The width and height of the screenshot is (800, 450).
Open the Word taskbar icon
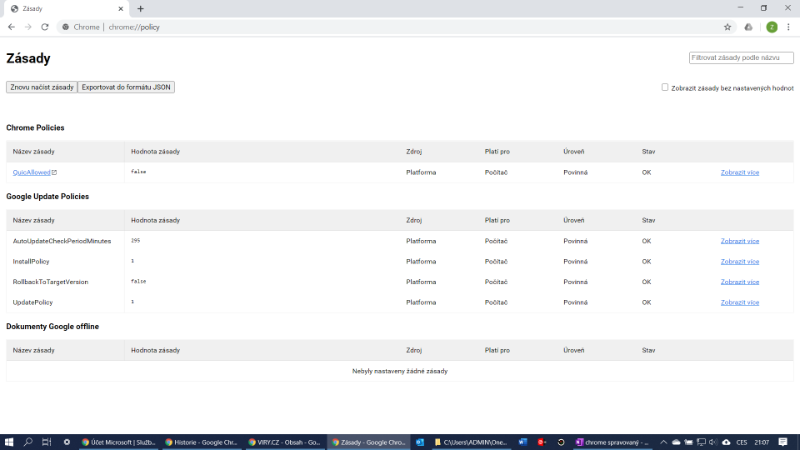[x=522, y=442]
